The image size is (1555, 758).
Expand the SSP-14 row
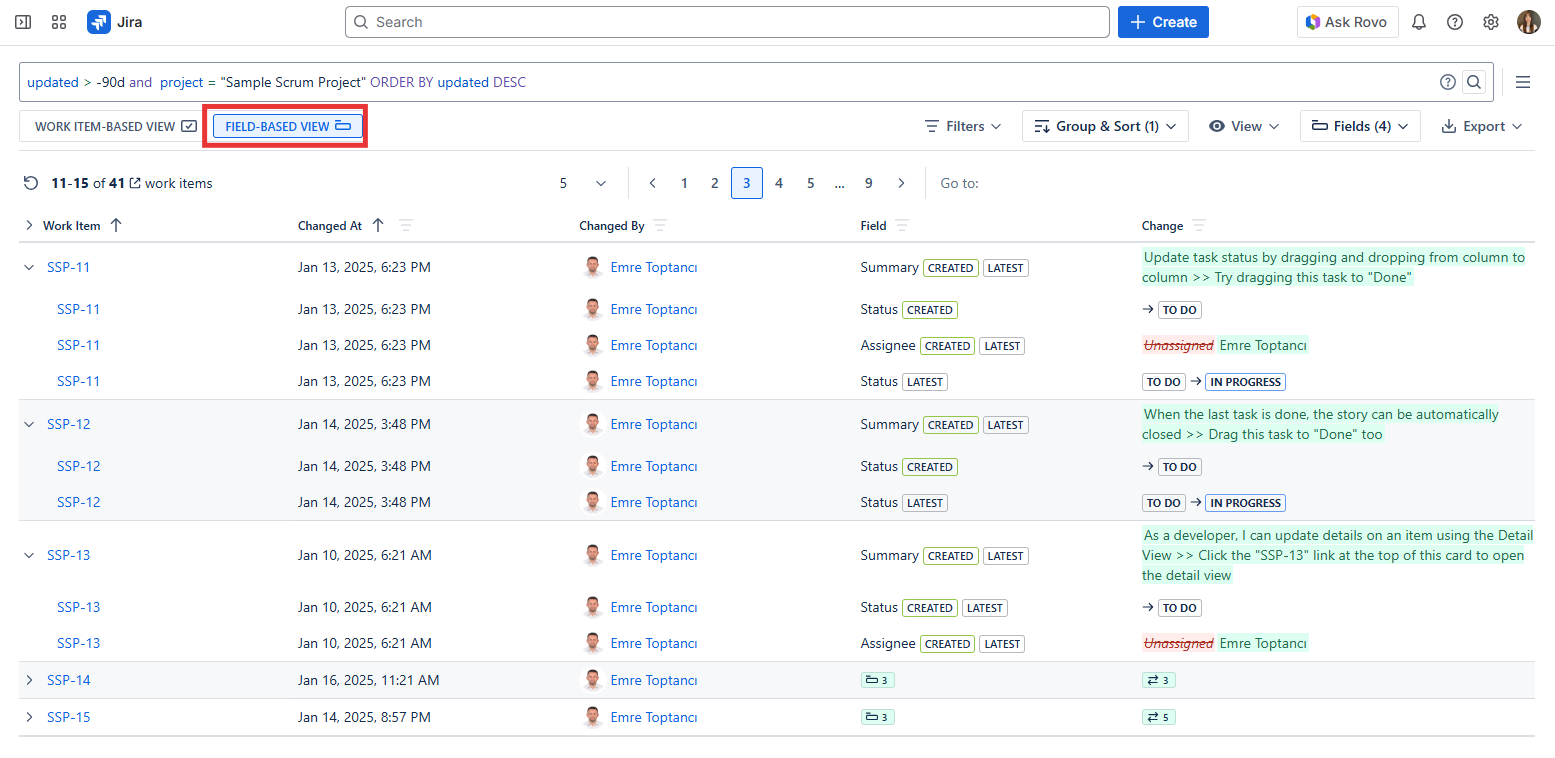pyautogui.click(x=29, y=680)
